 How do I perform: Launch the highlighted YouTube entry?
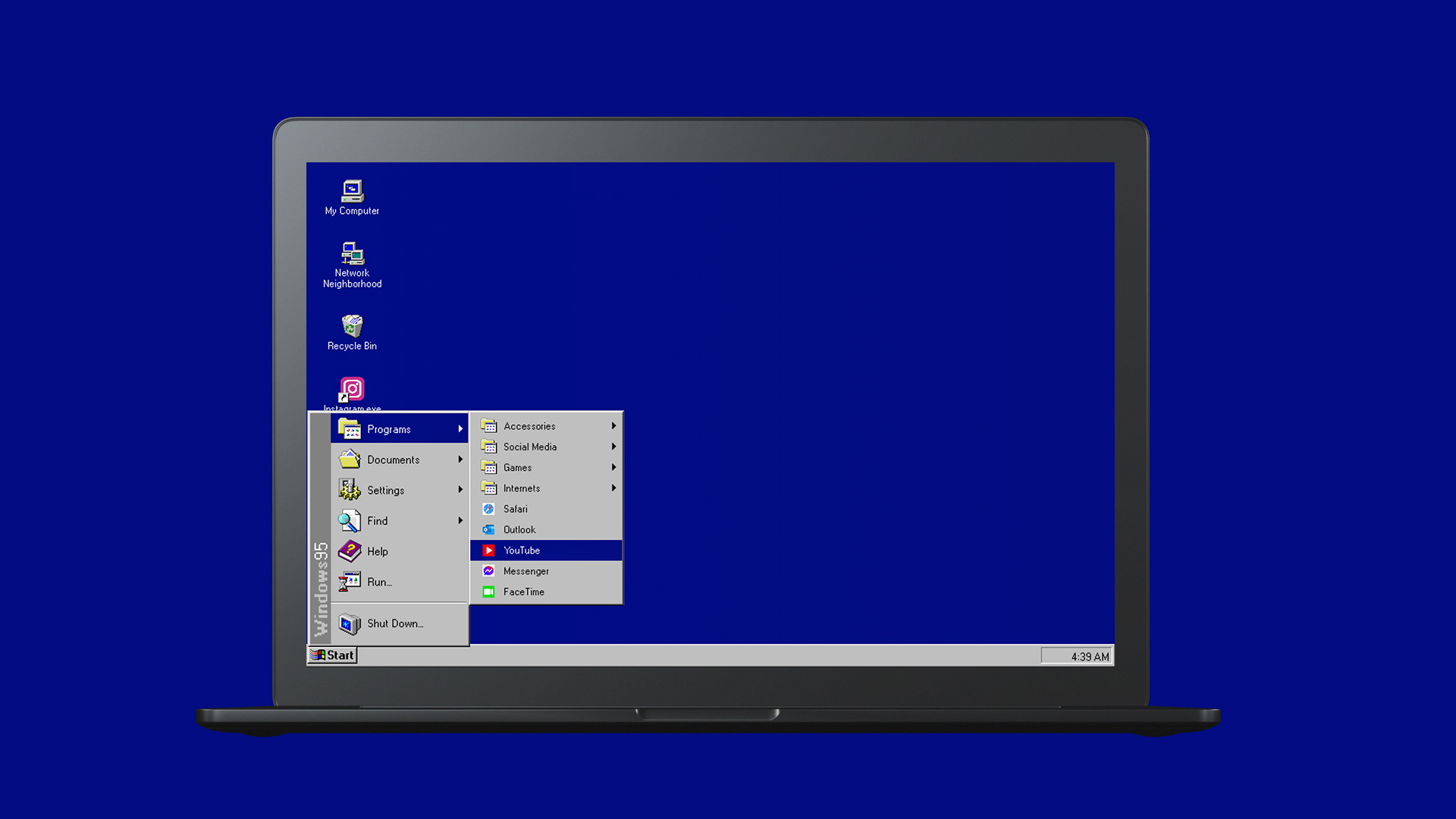pos(546,551)
